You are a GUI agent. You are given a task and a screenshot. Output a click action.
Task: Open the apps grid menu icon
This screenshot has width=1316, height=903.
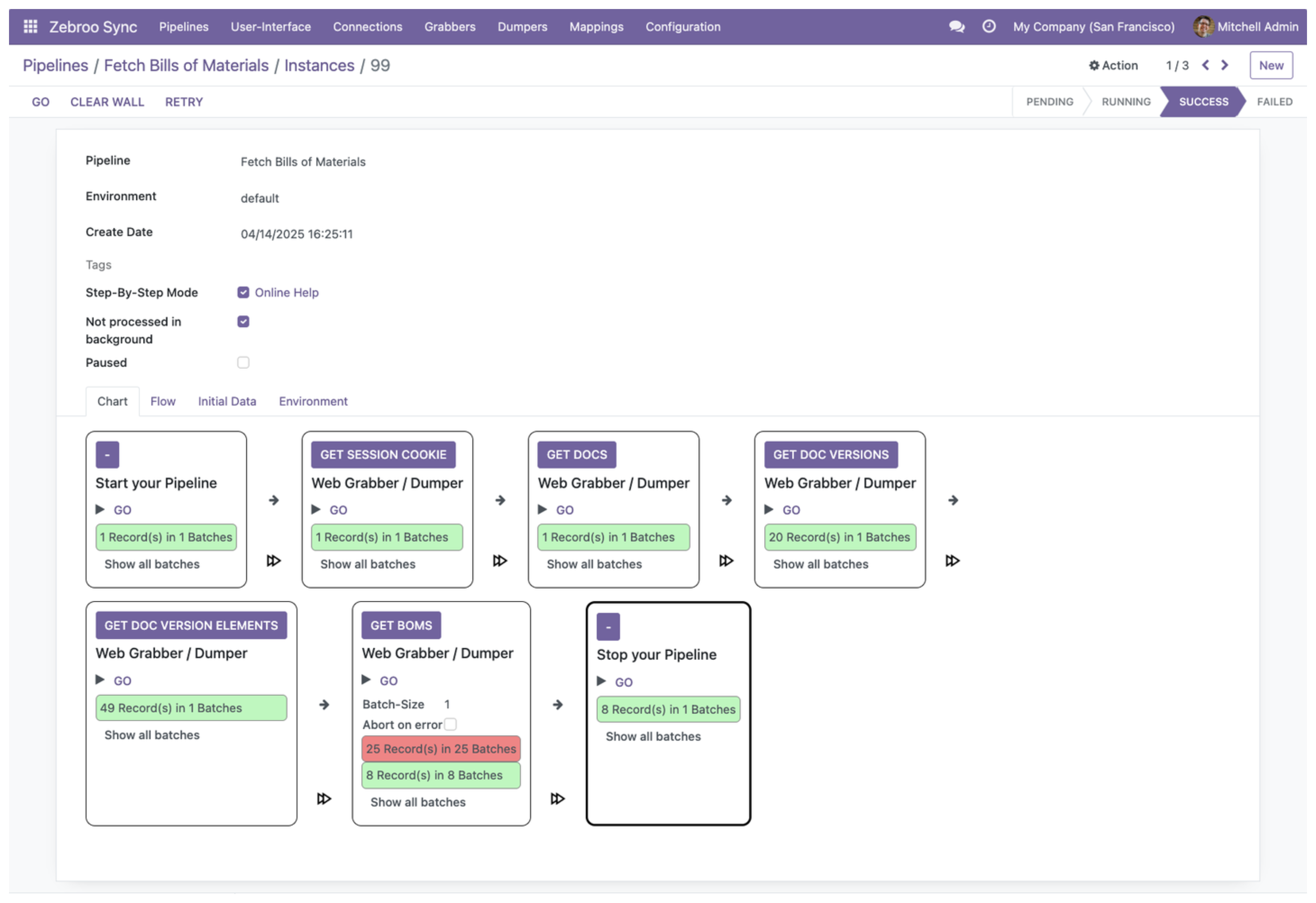(31, 26)
